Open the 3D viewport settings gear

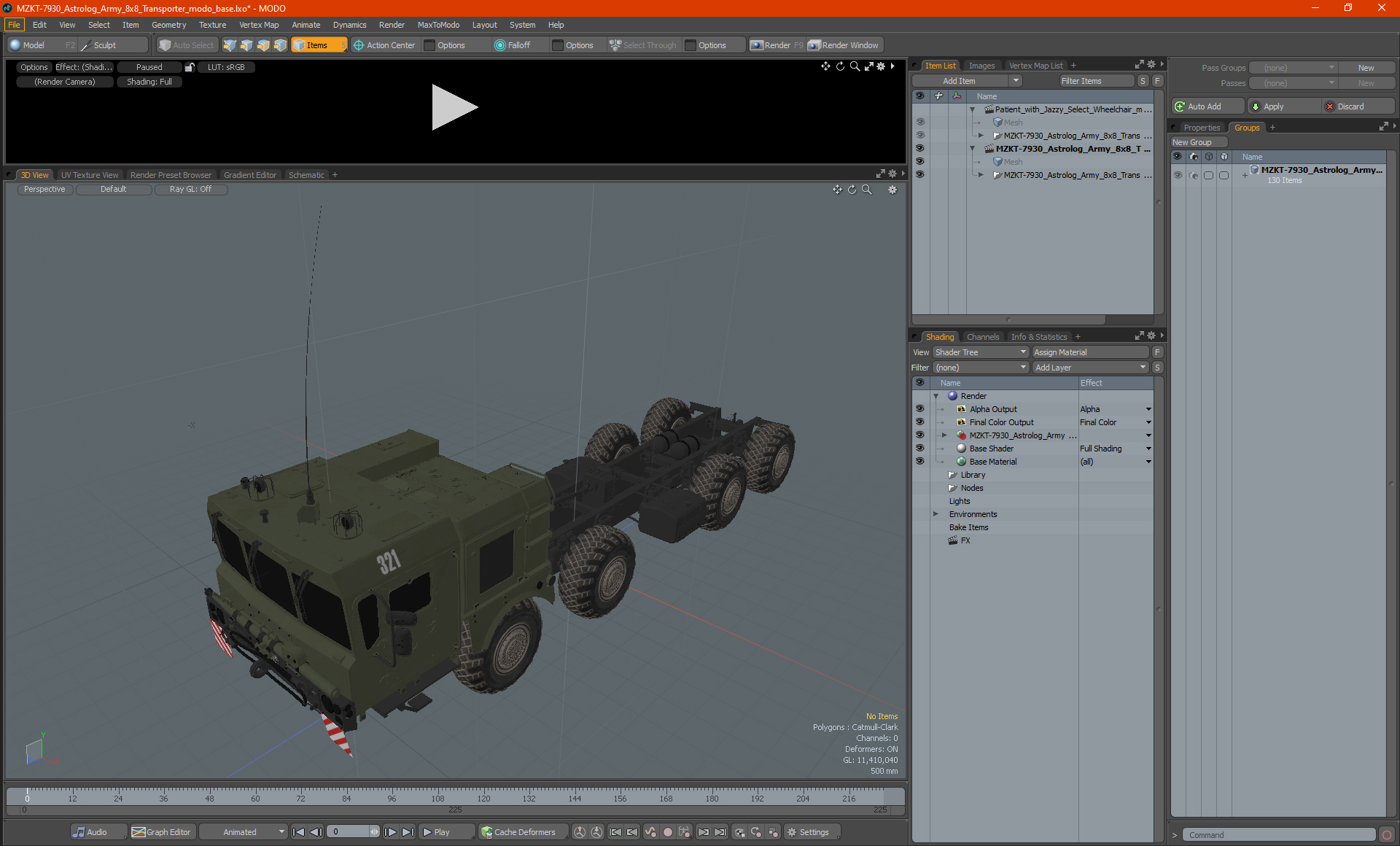pos(892,190)
